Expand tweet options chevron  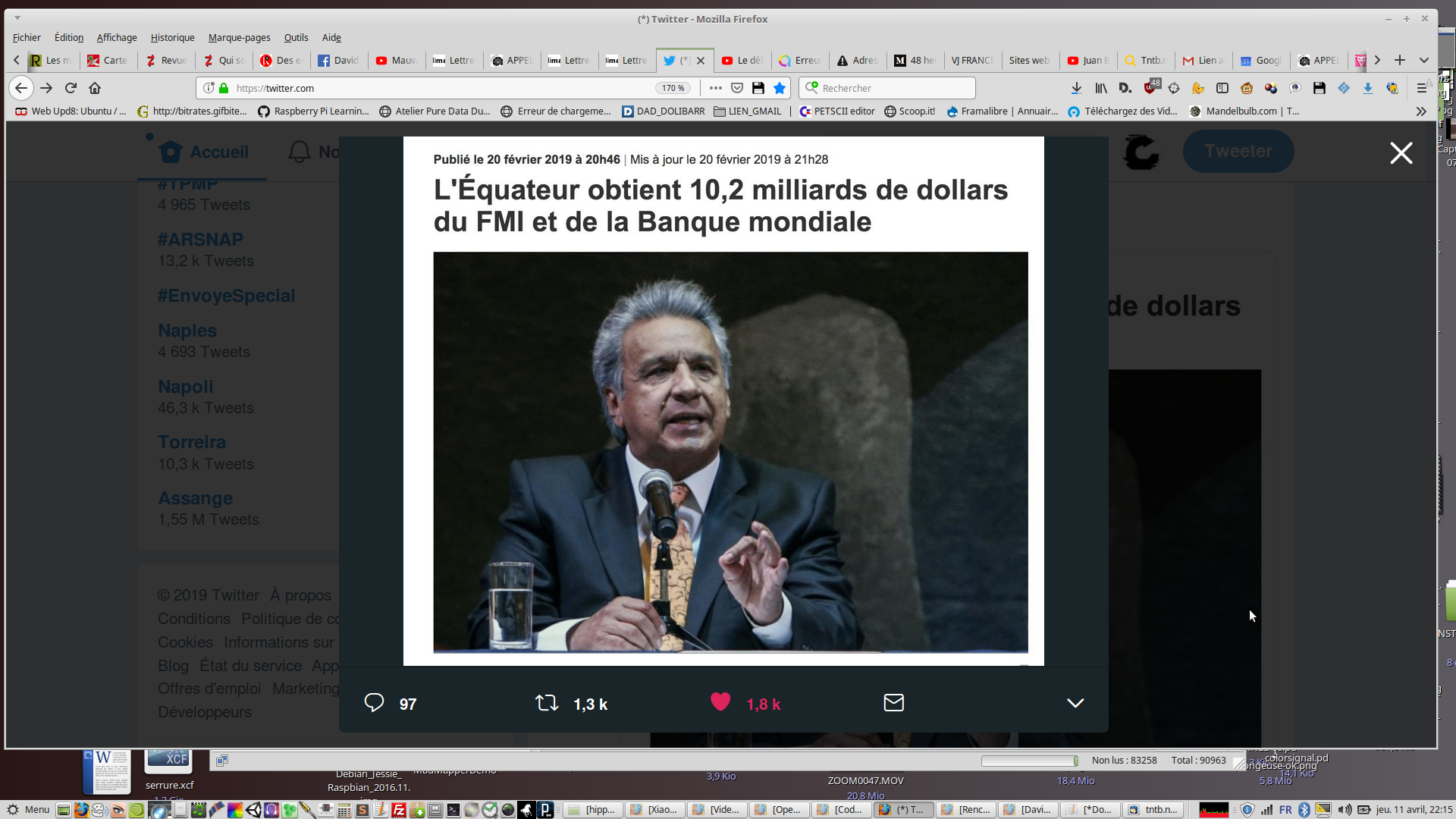(x=1075, y=703)
